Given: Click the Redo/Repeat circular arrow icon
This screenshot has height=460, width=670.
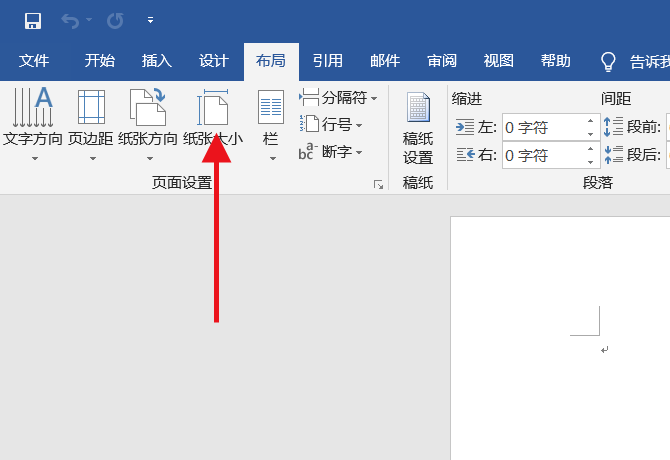Looking at the screenshot, I should point(115,21).
